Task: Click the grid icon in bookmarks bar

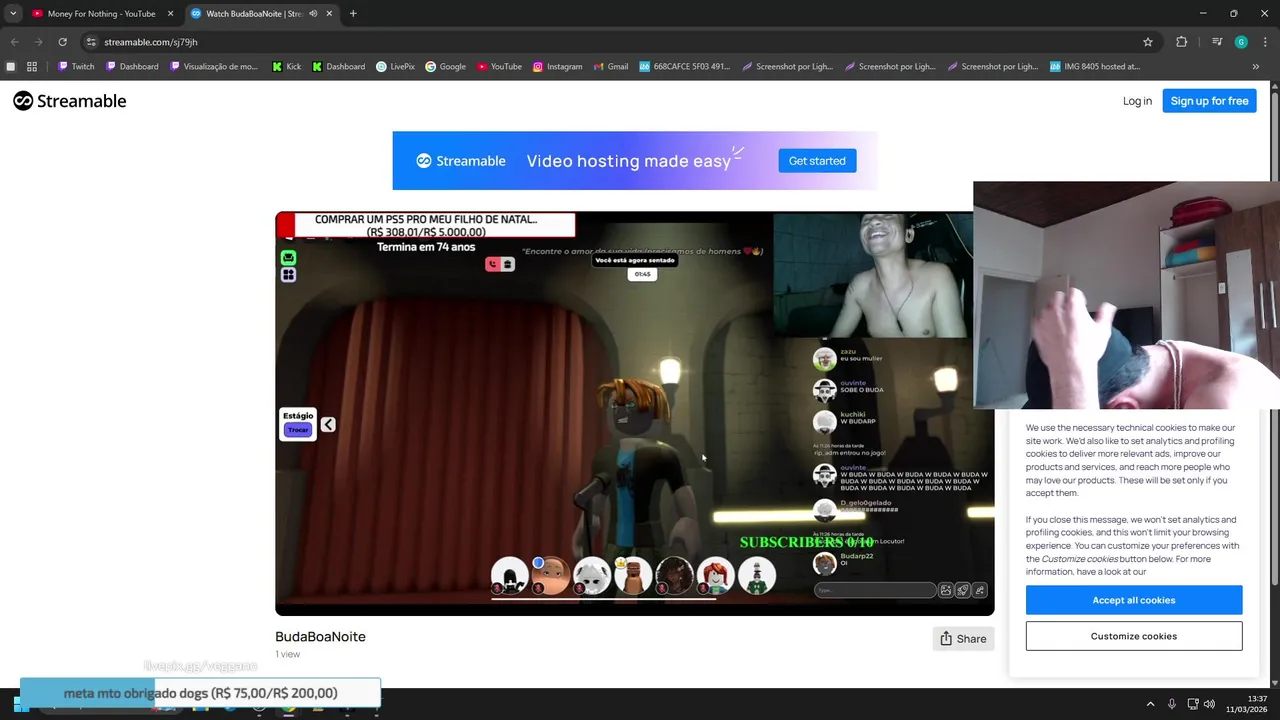Action: [x=32, y=66]
